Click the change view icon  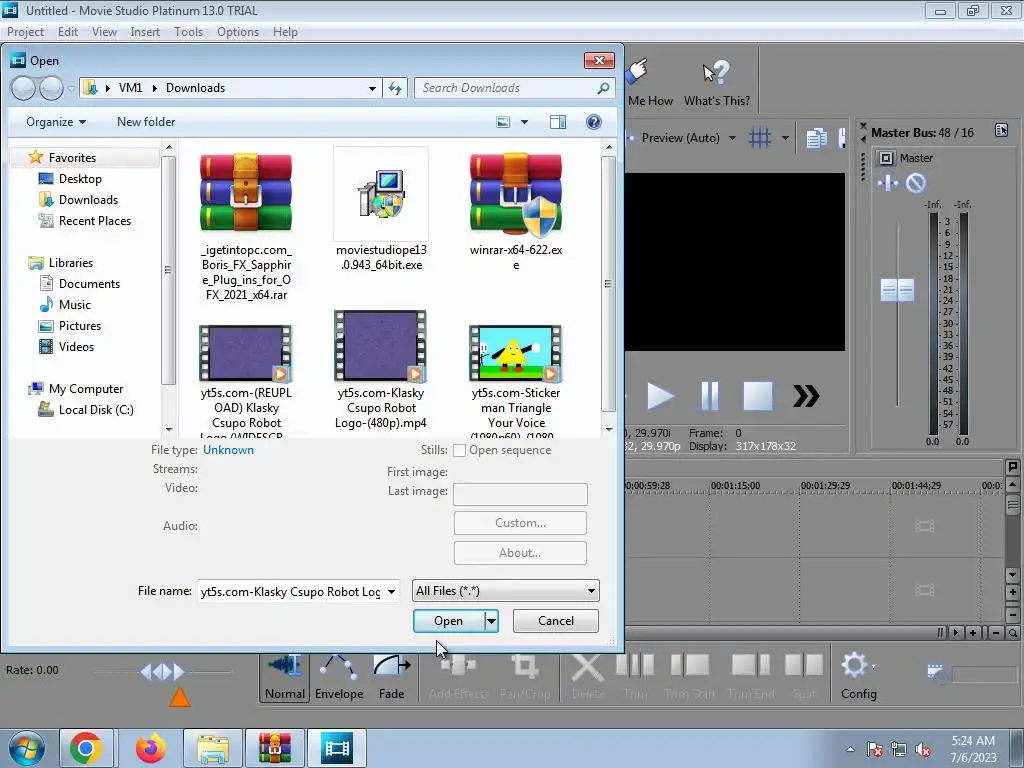point(503,122)
